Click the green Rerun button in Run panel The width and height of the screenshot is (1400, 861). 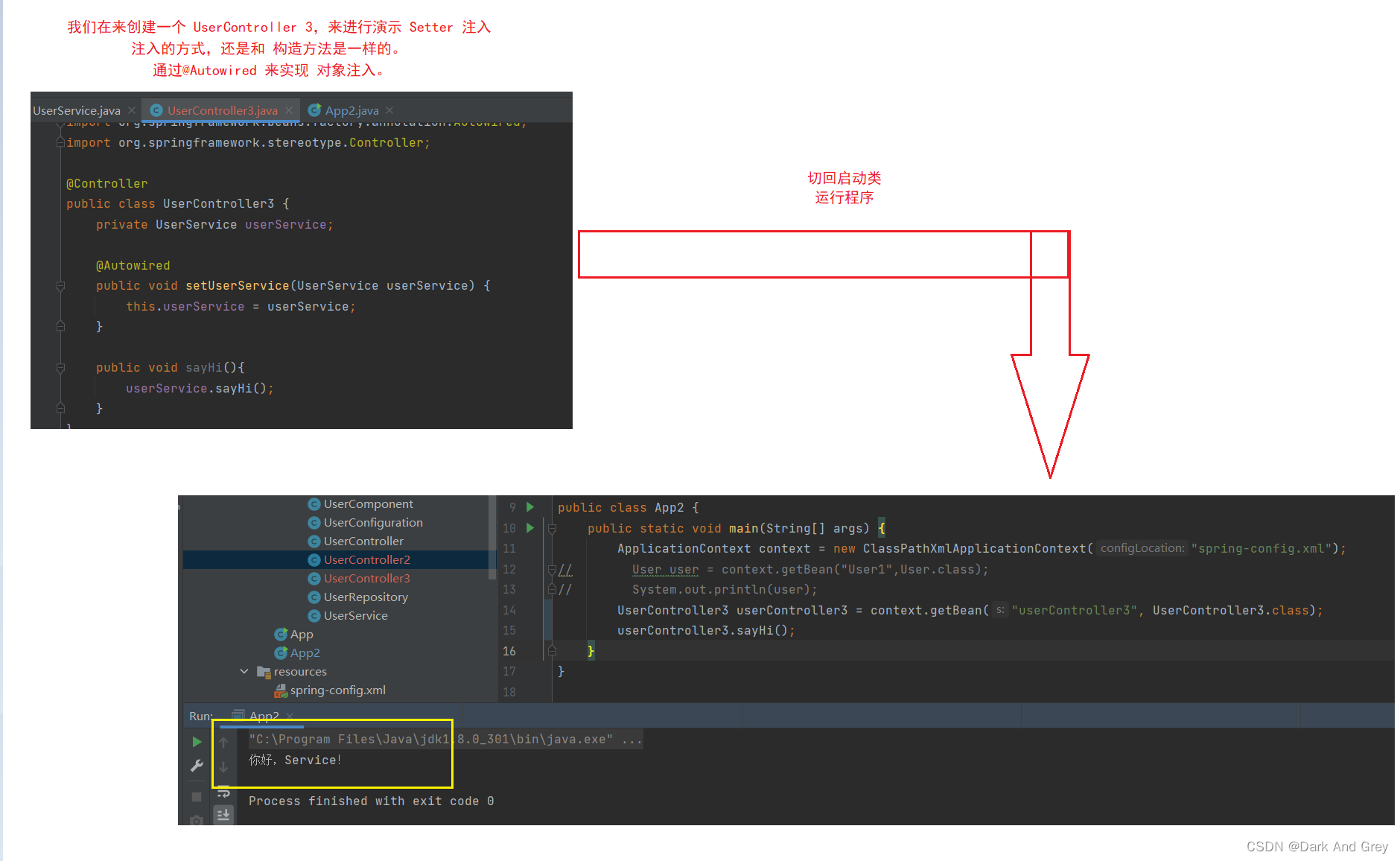[x=197, y=742]
